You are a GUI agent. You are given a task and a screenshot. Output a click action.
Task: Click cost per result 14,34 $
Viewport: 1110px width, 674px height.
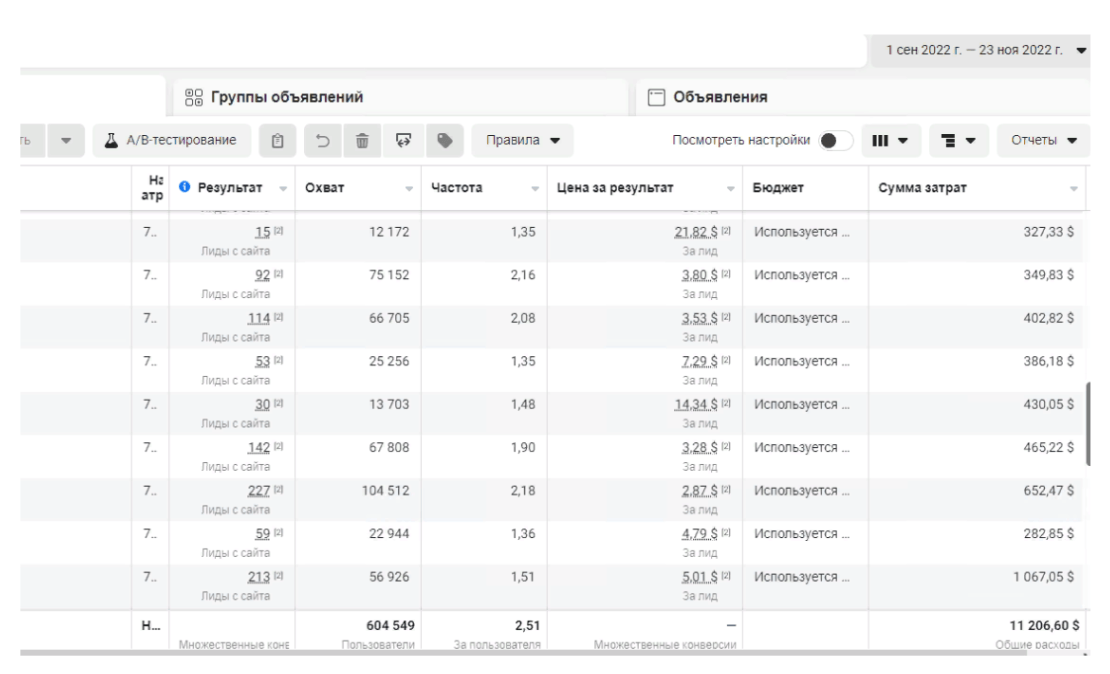(x=696, y=405)
